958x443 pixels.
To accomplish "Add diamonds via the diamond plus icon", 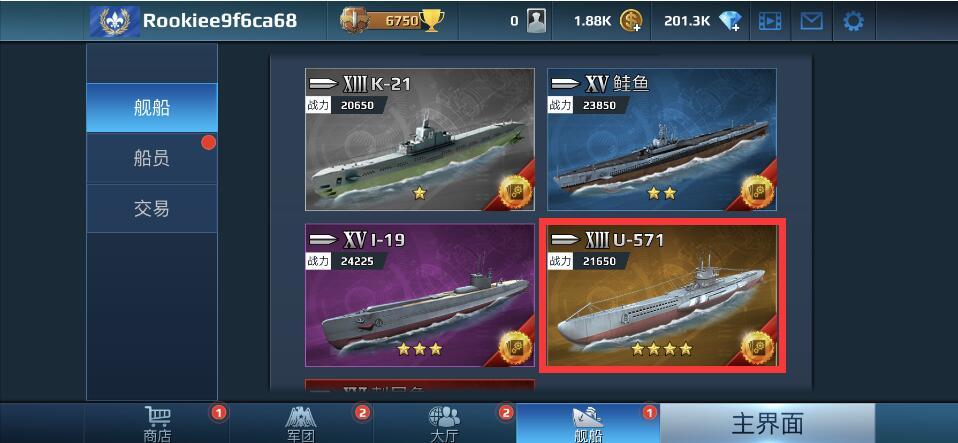I will (x=730, y=21).
